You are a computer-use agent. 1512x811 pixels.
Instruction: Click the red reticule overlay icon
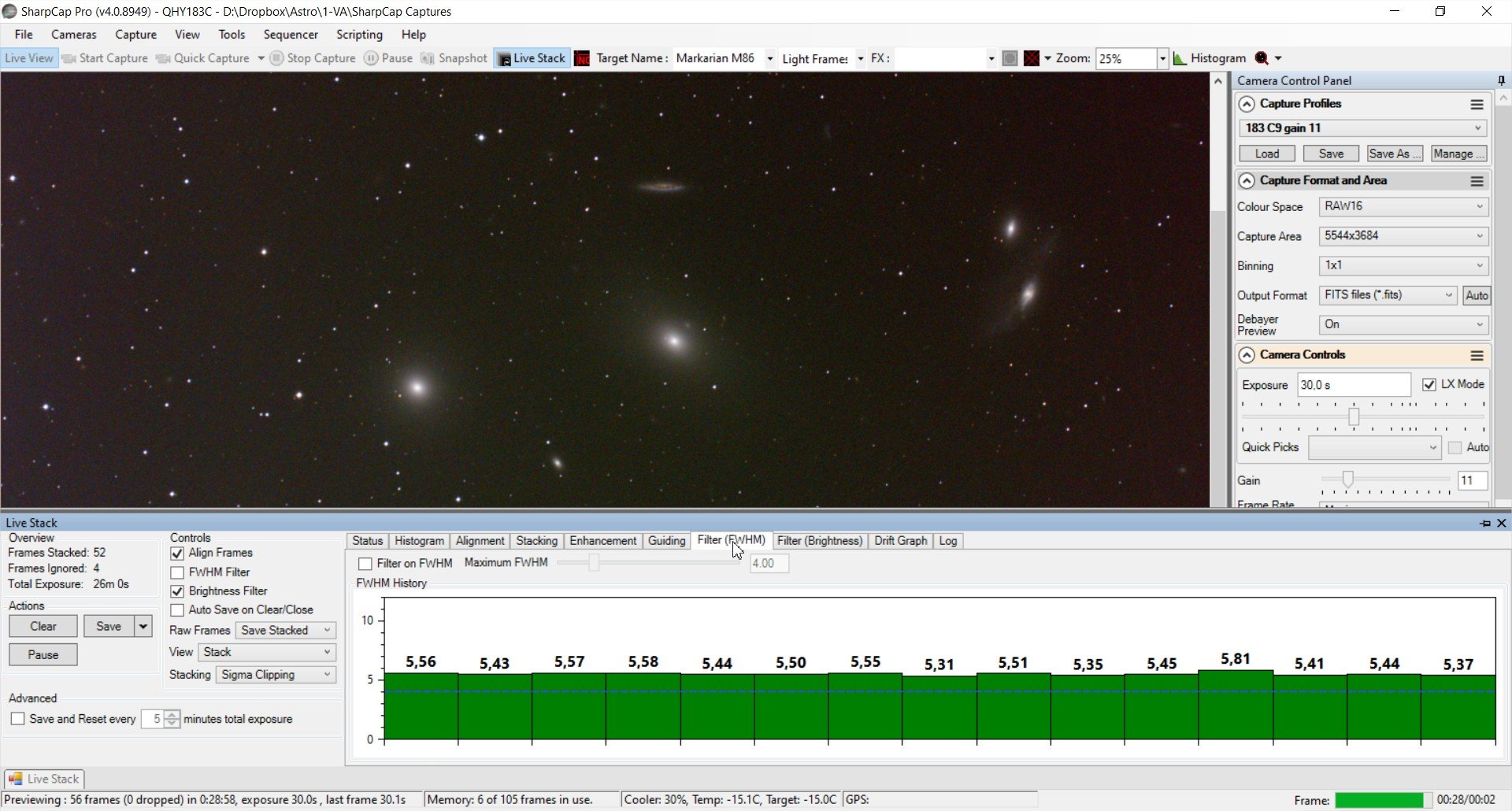click(x=1031, y=58)
